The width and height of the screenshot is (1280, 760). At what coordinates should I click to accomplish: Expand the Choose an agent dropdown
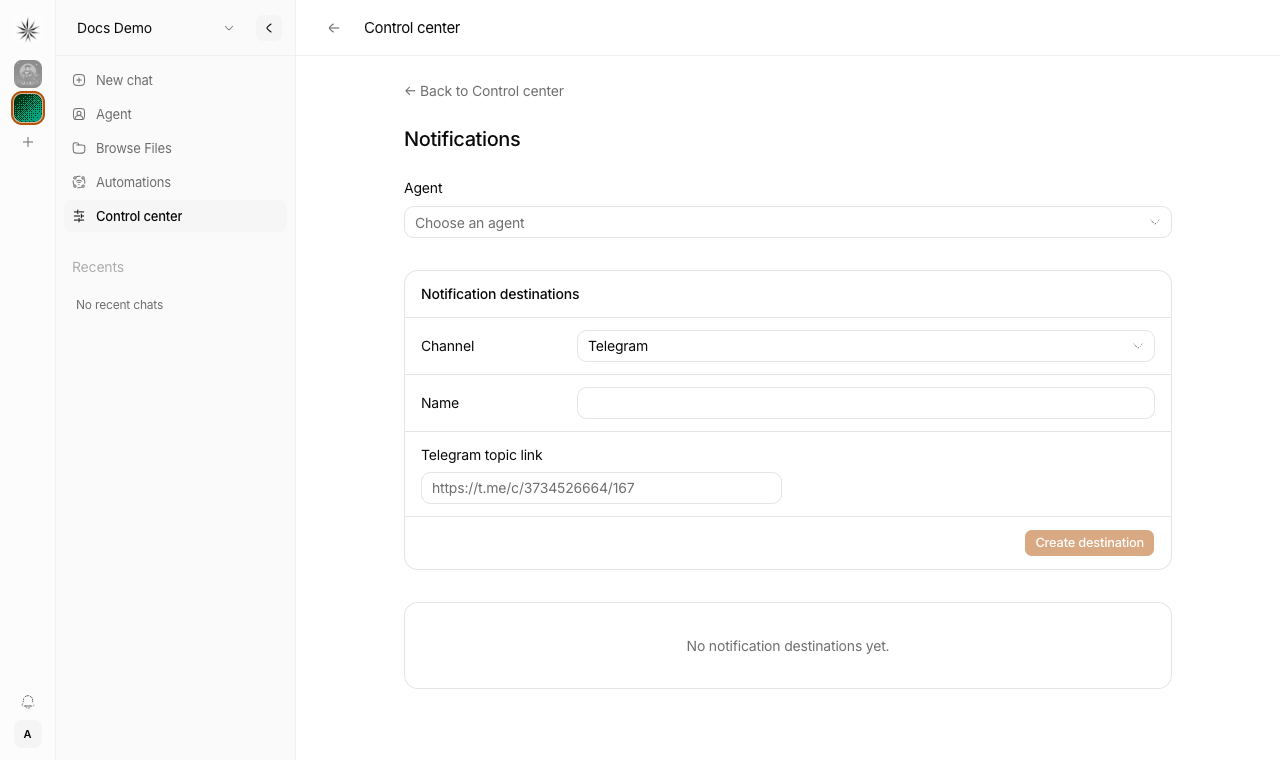coord(788,222)
